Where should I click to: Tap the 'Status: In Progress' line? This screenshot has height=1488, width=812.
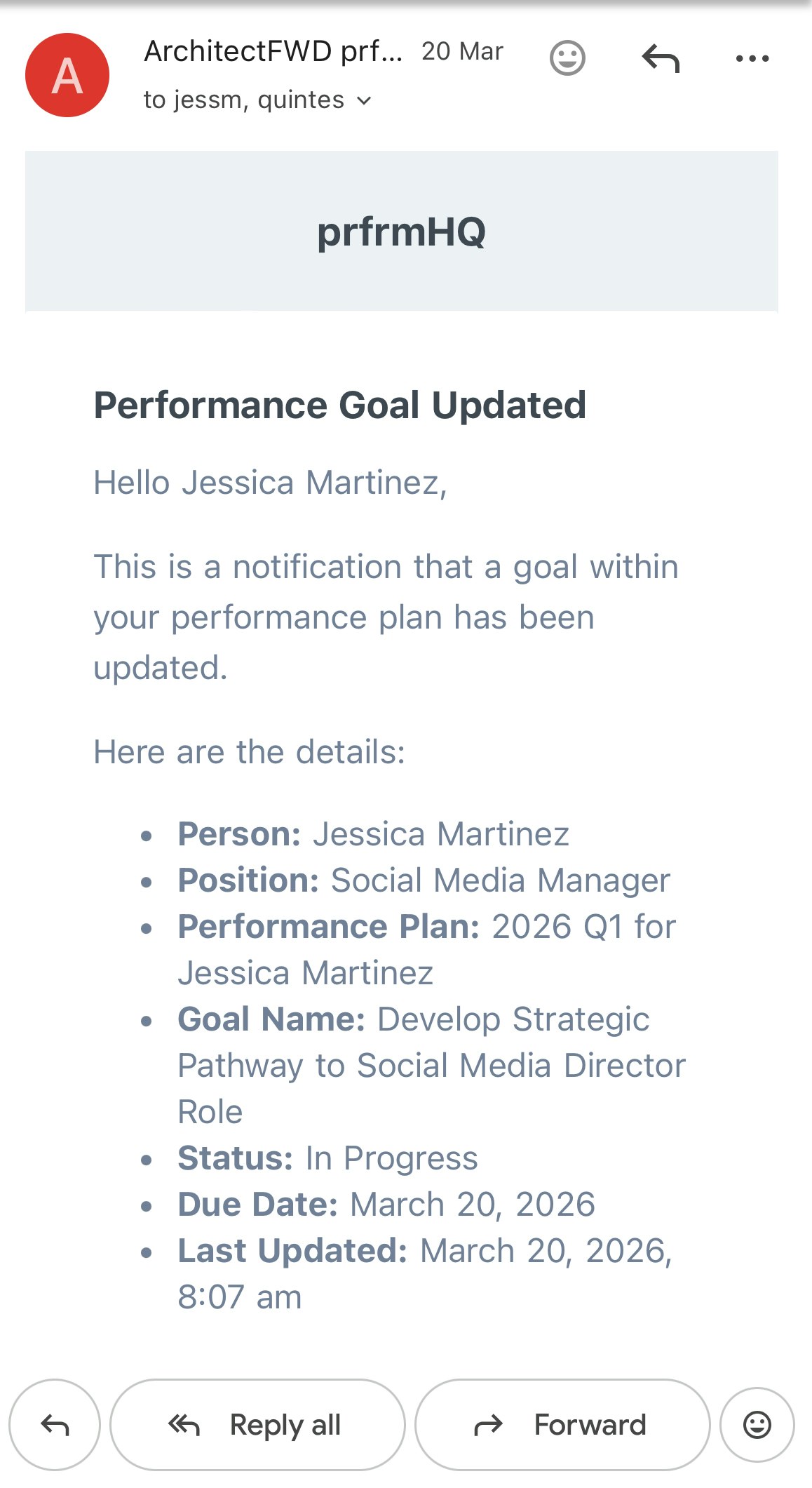[x=327, y=1158]
